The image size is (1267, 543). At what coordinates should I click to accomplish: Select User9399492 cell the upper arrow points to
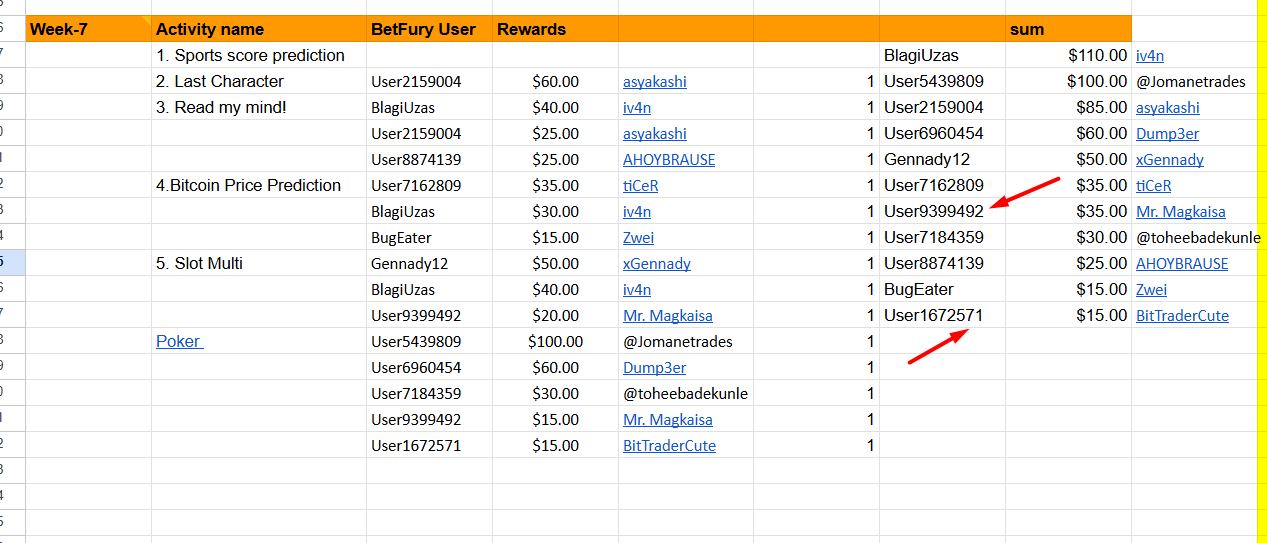pyautogui.click(x=942, y=211)
